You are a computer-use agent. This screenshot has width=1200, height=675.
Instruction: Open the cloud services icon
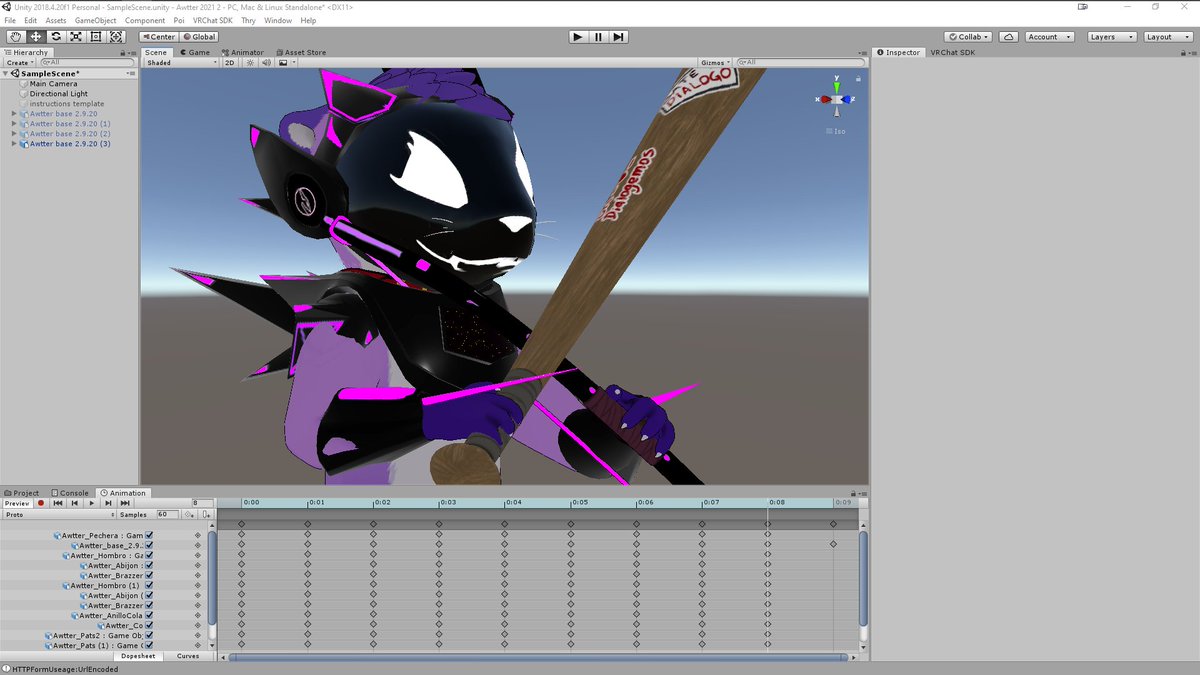pyautogui.click(x=1009, y=37)
